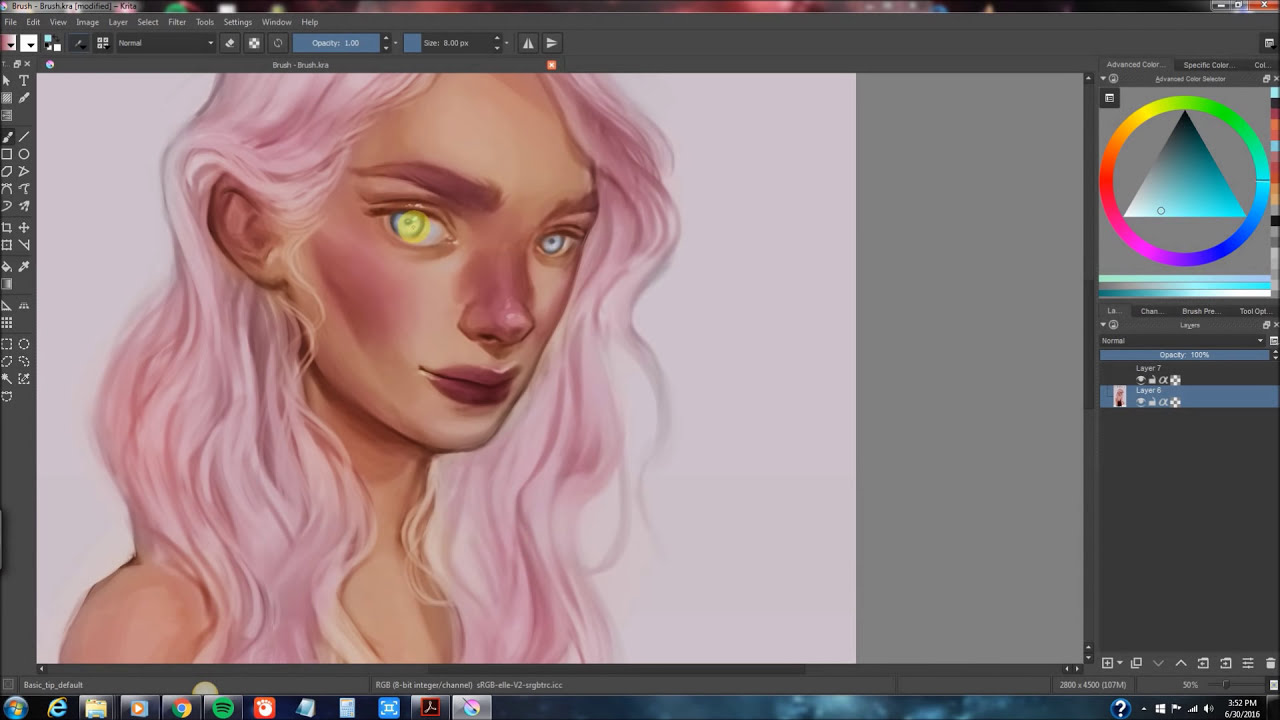
Task: Toggle eraser mode in the toolbar
Action: point(230,43)
